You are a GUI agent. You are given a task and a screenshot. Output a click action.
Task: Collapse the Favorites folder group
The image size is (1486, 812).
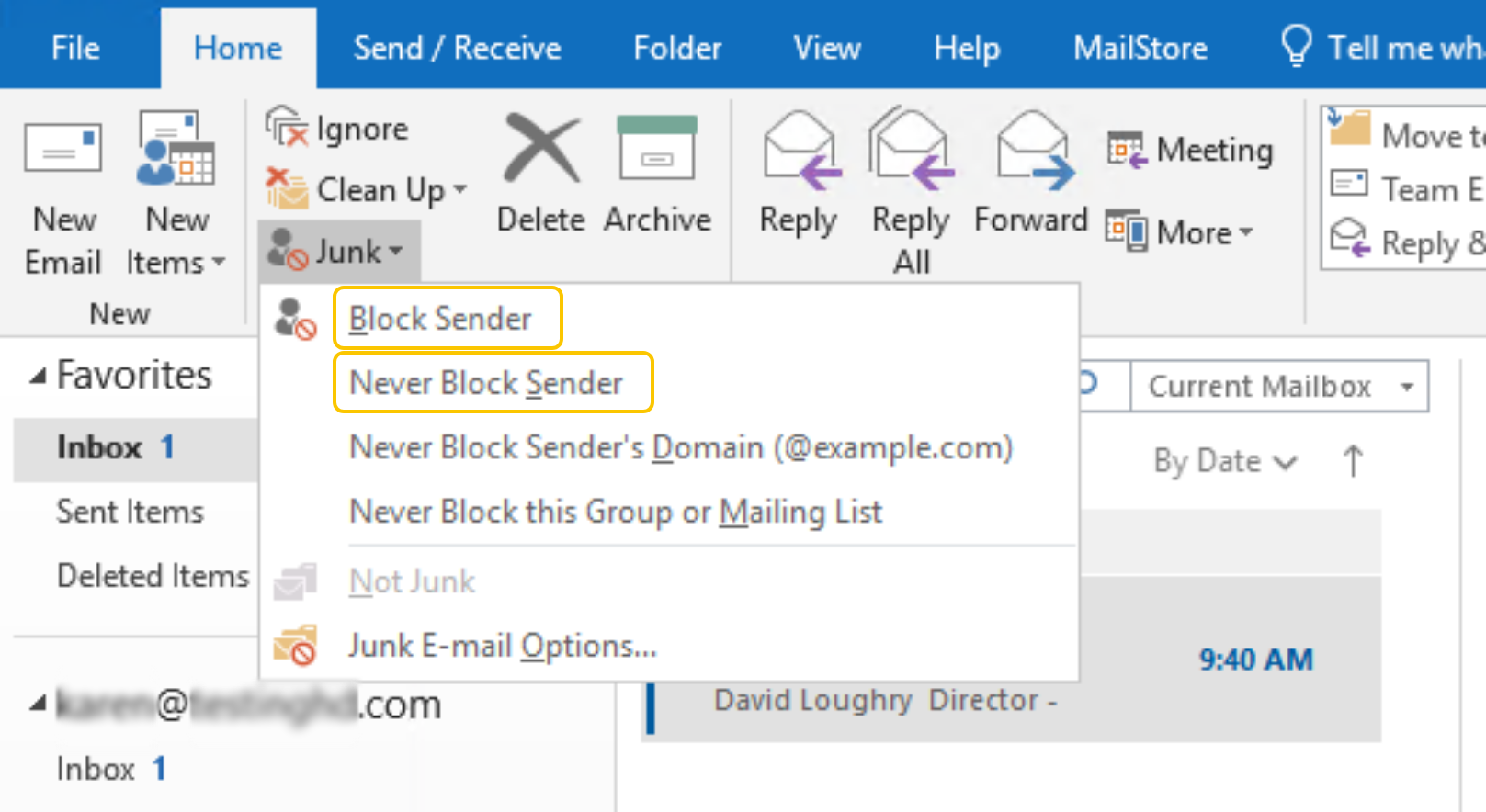click(x=38, y=376)
